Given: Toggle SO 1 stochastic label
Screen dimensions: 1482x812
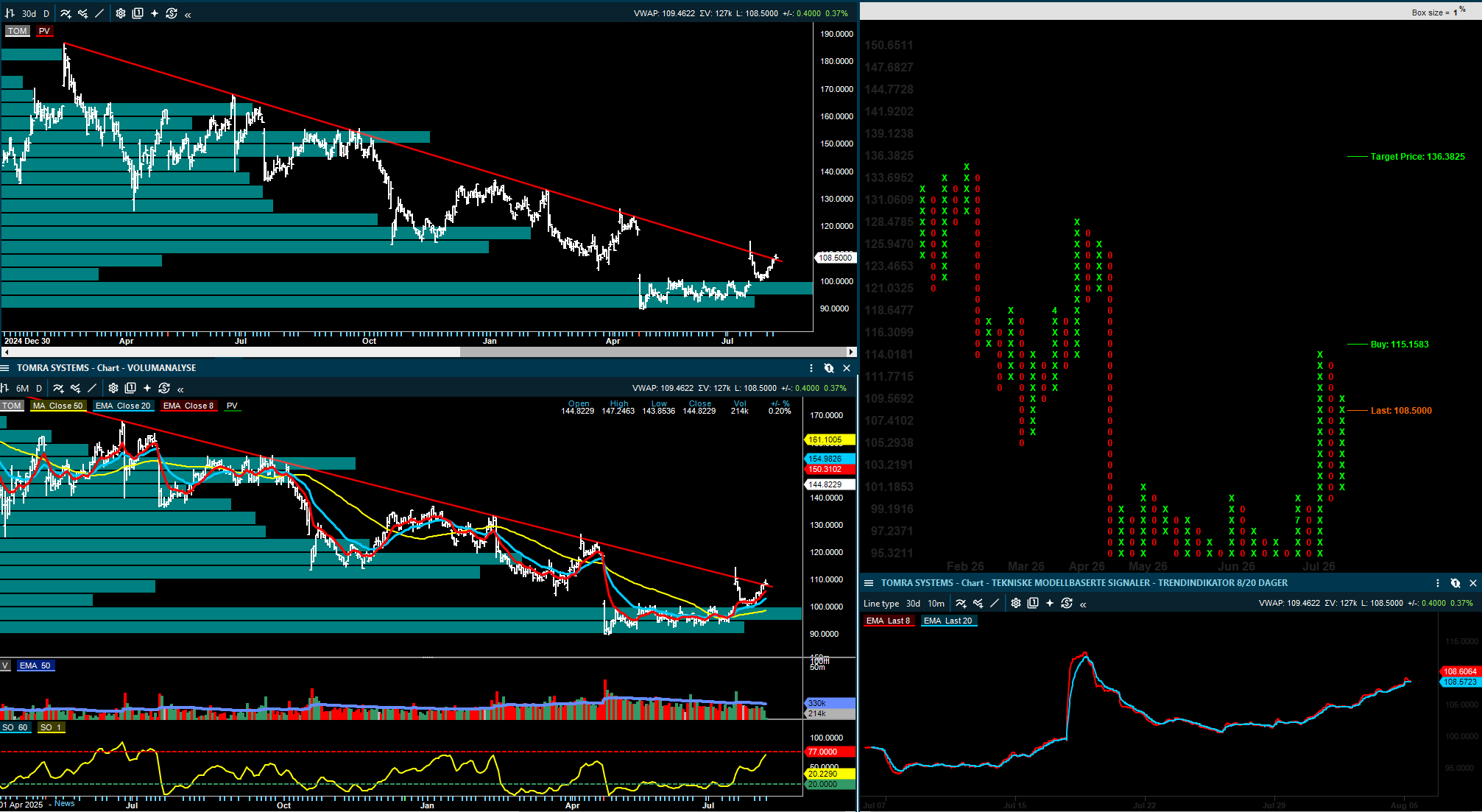Looking at the screenshot, I should tap(51, 727).
